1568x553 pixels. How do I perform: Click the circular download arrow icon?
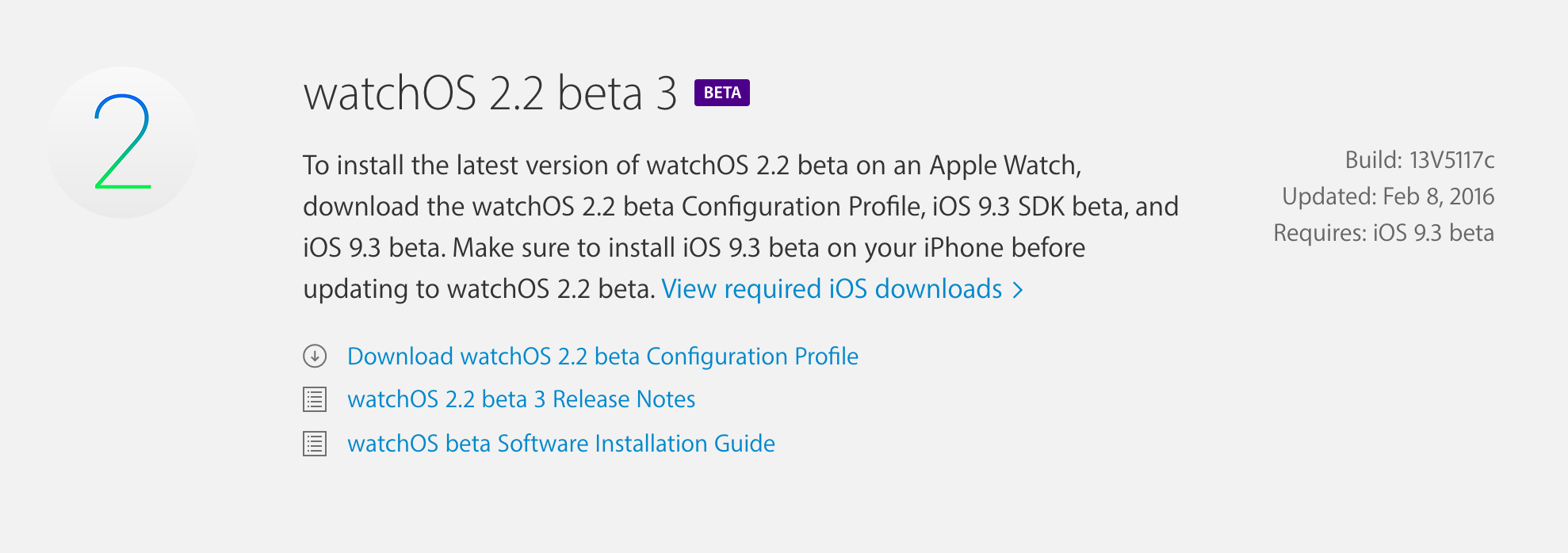[x=315, y=357]
